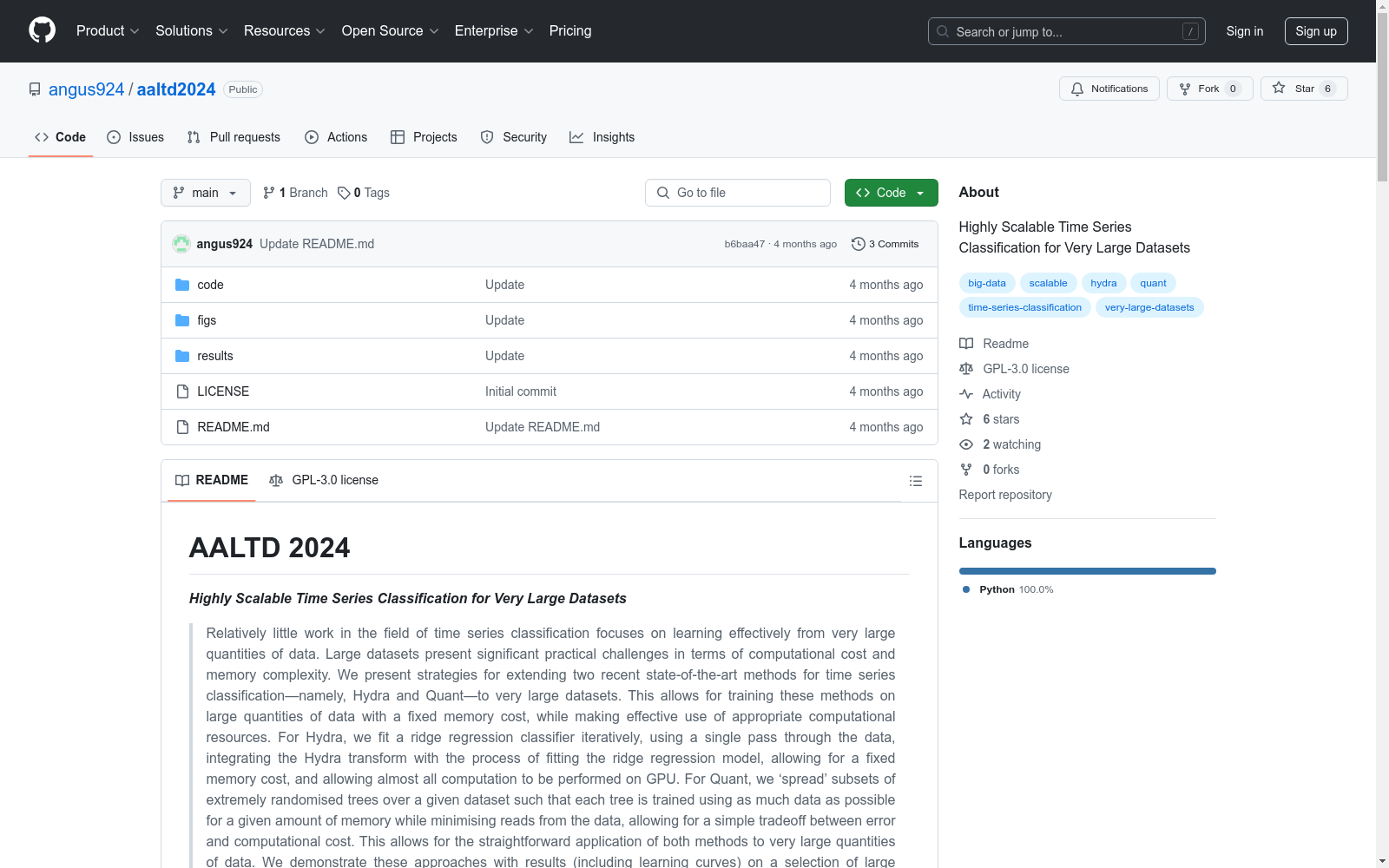Viewport: 1389px width, 868px height.
Task: Click Report repository
Action: (x=1005, y=495)
